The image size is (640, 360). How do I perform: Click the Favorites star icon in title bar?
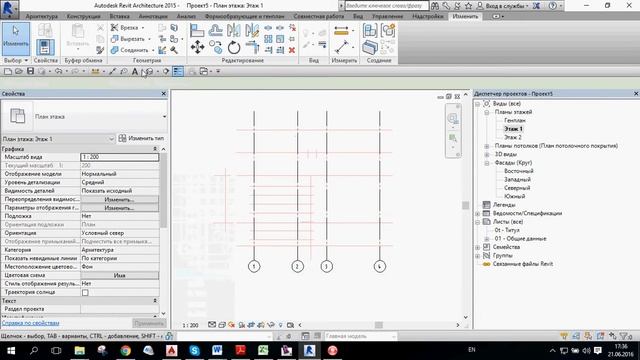[469, 6]
